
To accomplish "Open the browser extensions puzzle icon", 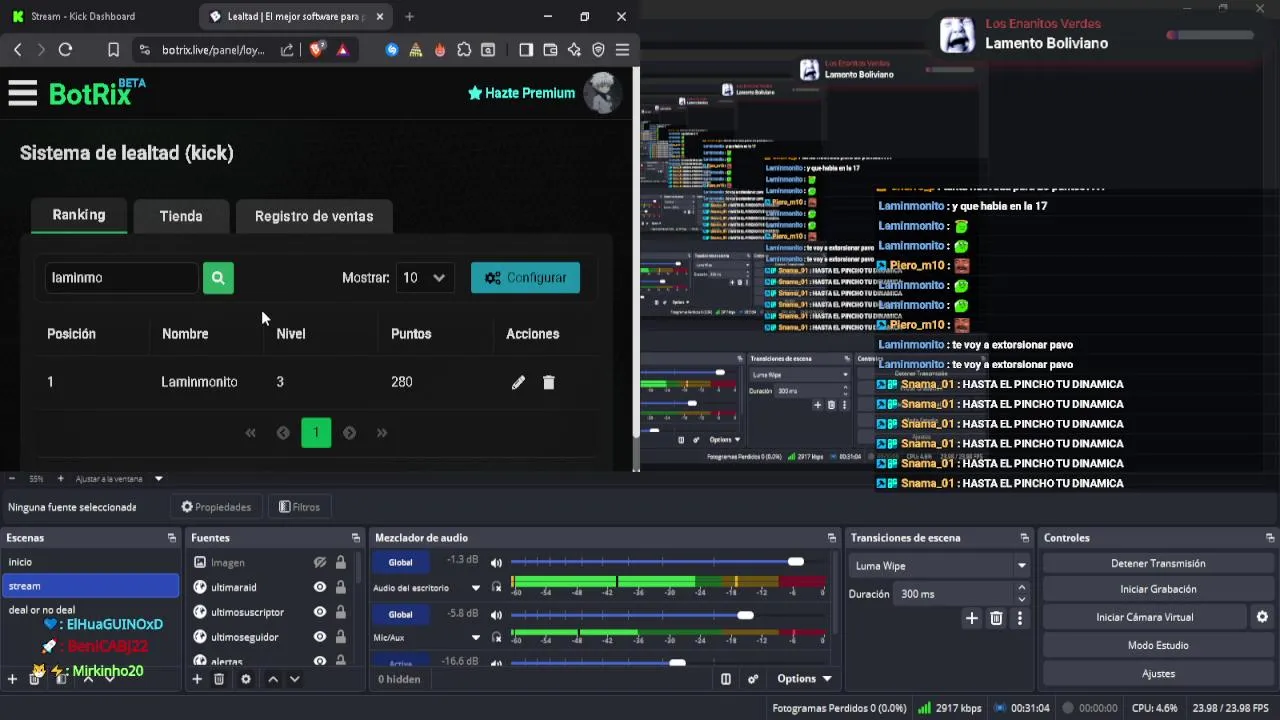I will click(464, 49).
